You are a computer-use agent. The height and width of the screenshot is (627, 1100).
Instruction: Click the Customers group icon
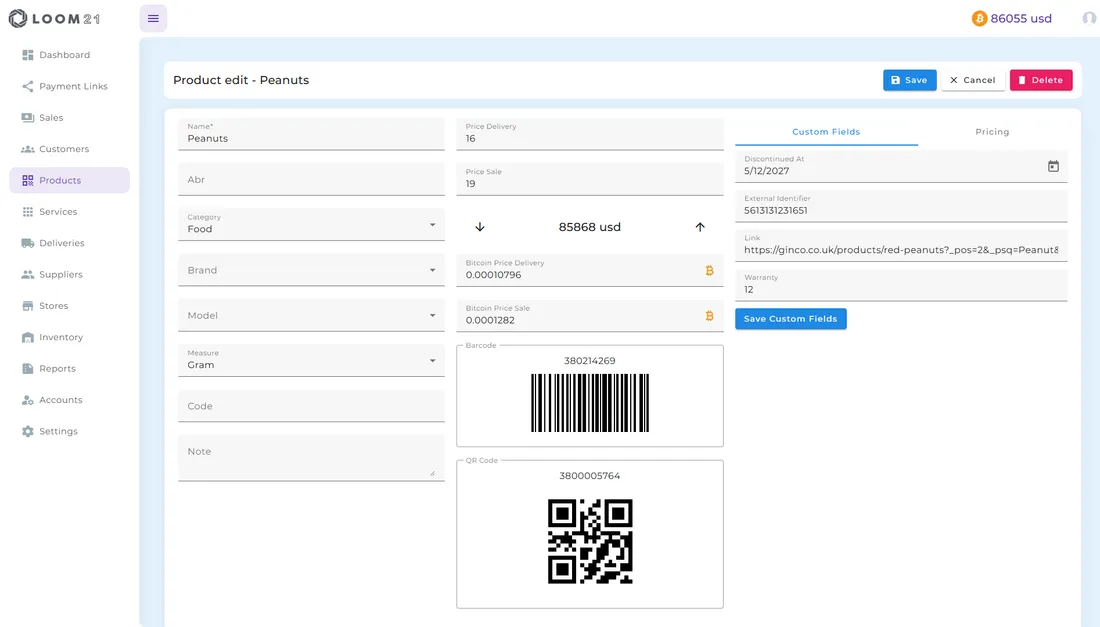coord(28,149)
